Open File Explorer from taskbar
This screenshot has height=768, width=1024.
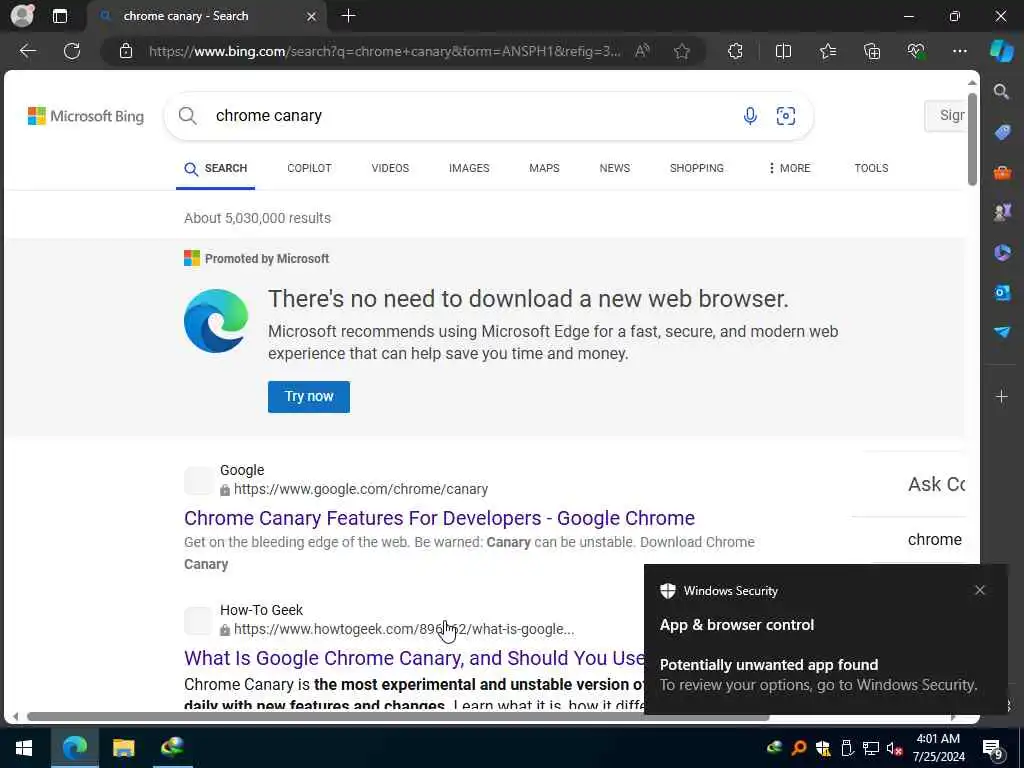coord(123,748)
